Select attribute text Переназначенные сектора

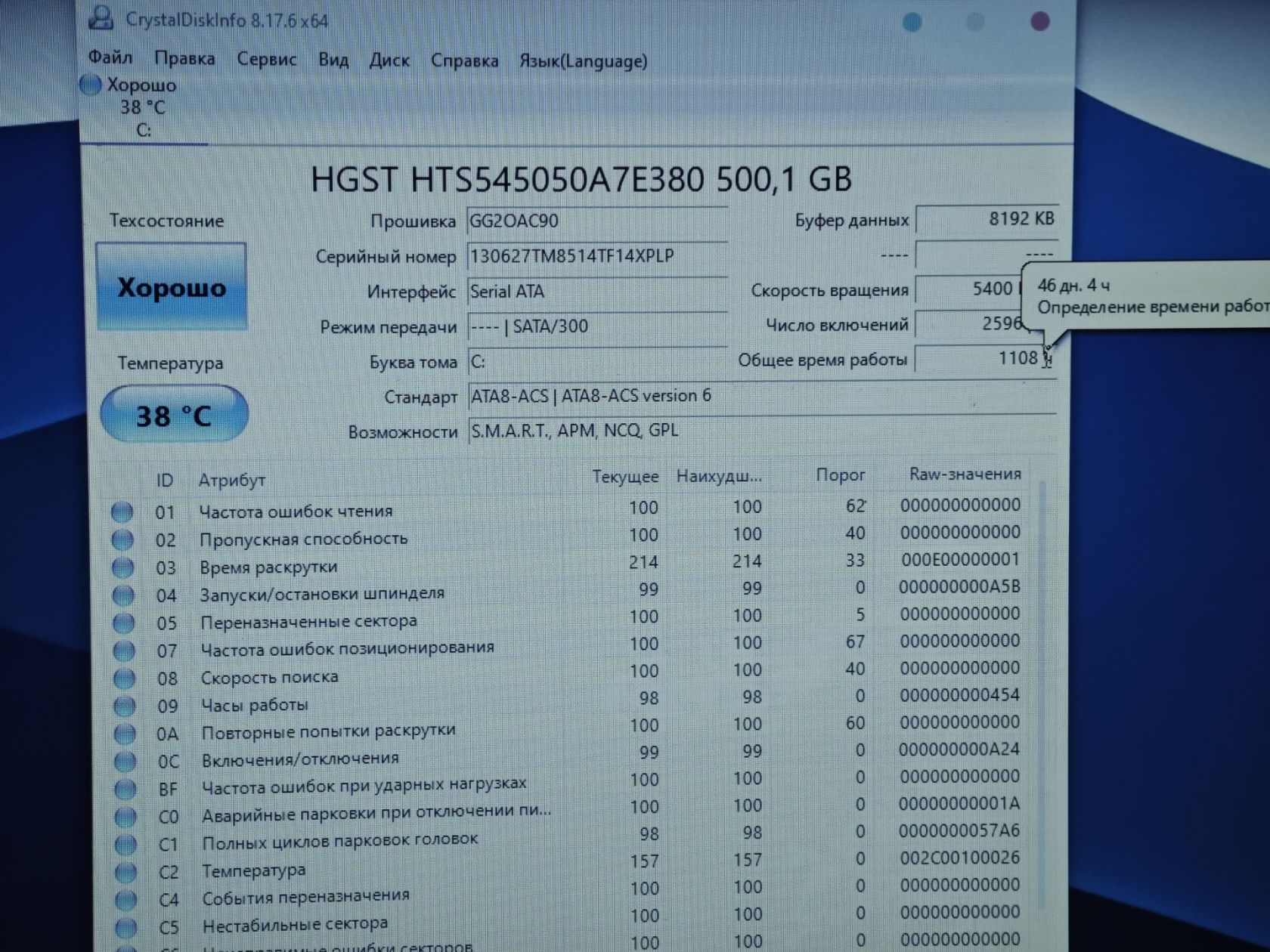coord(308,621)
